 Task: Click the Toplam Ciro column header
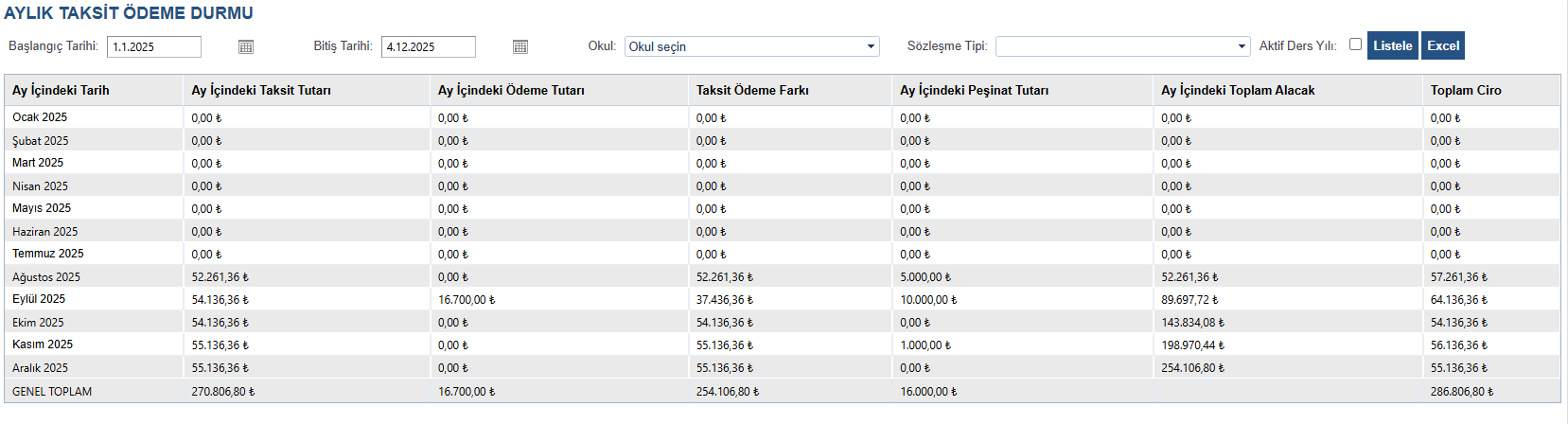[1466, 91]
